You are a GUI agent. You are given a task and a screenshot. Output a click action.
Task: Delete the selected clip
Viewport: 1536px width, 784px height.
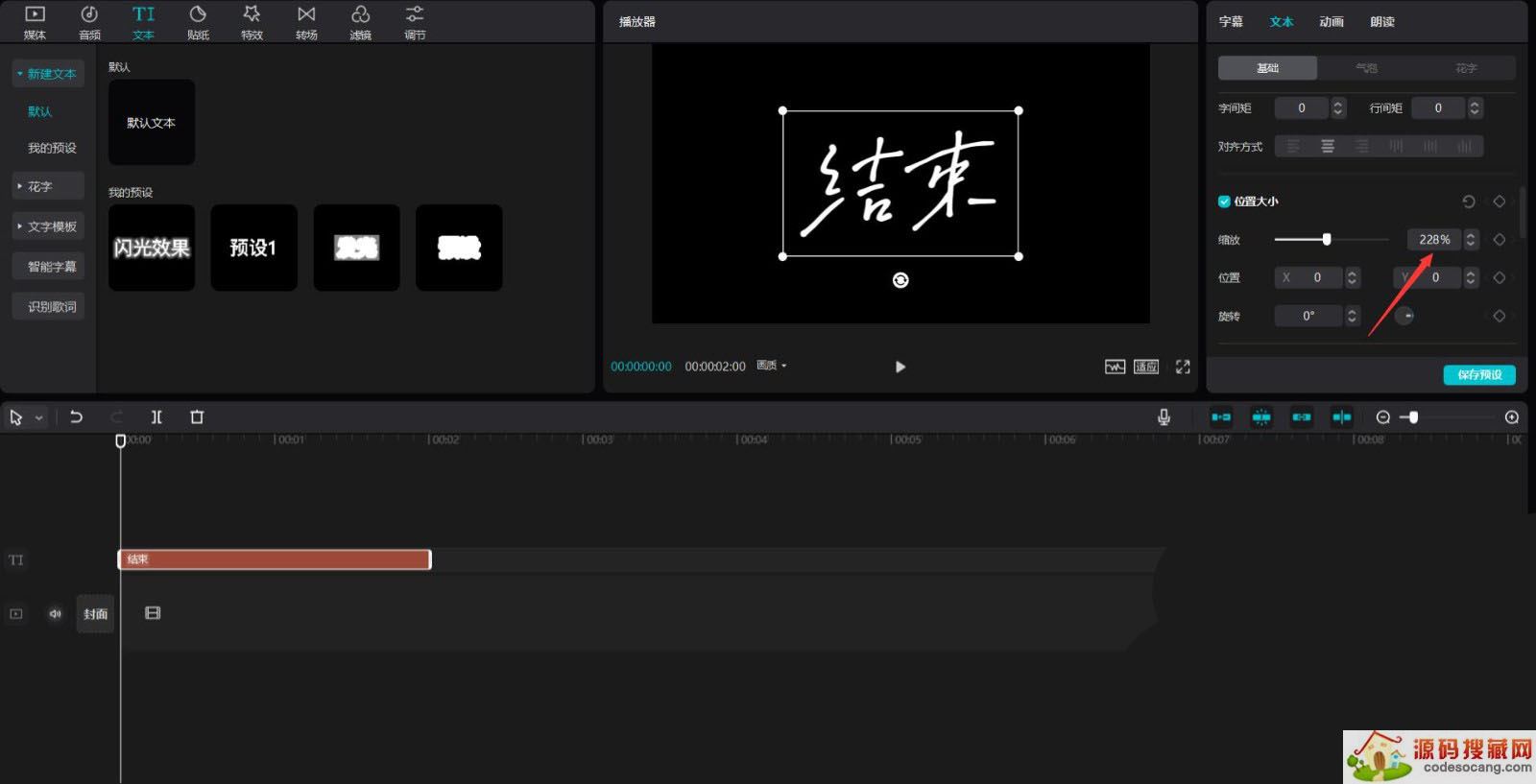tap(197, 417)
